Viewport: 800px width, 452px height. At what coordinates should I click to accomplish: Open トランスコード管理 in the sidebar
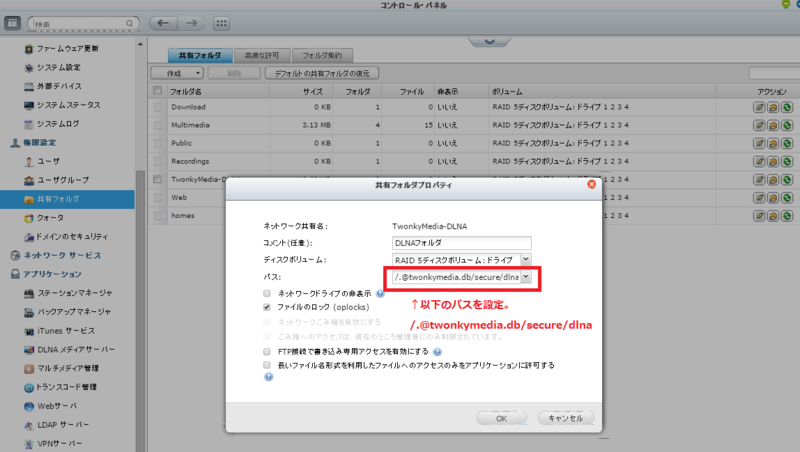(60, 387)
